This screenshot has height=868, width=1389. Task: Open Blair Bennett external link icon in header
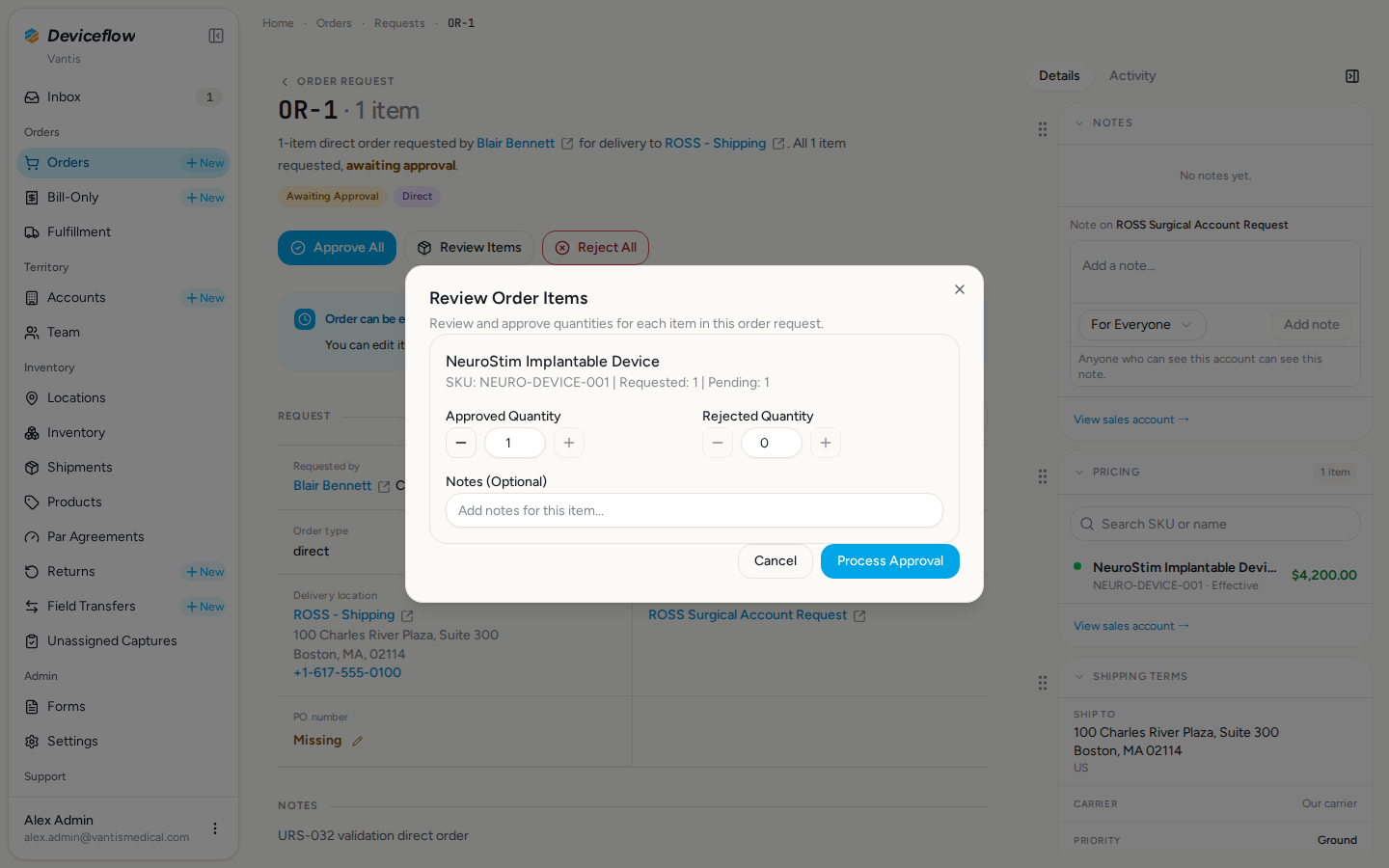[567, 144]
